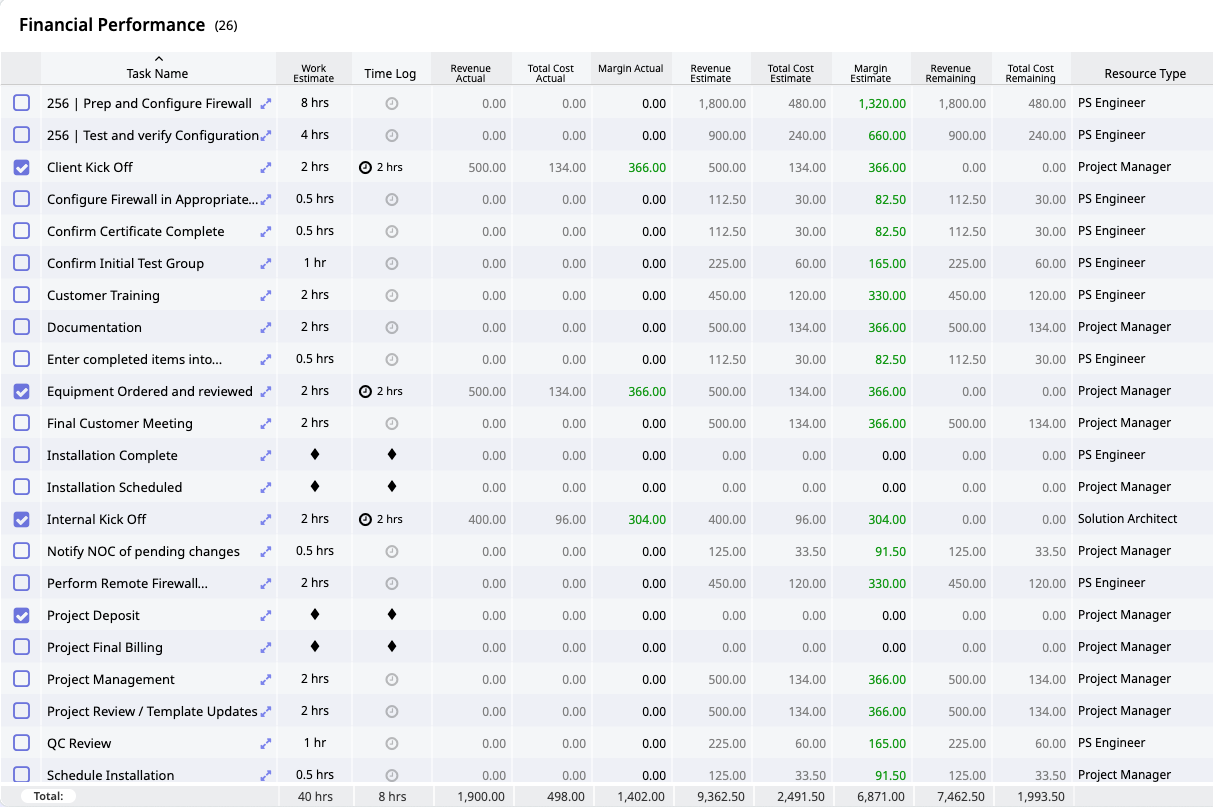
Task: Open expand icon for Prep and Configure Firewall
Action: (x=266, y=104)
